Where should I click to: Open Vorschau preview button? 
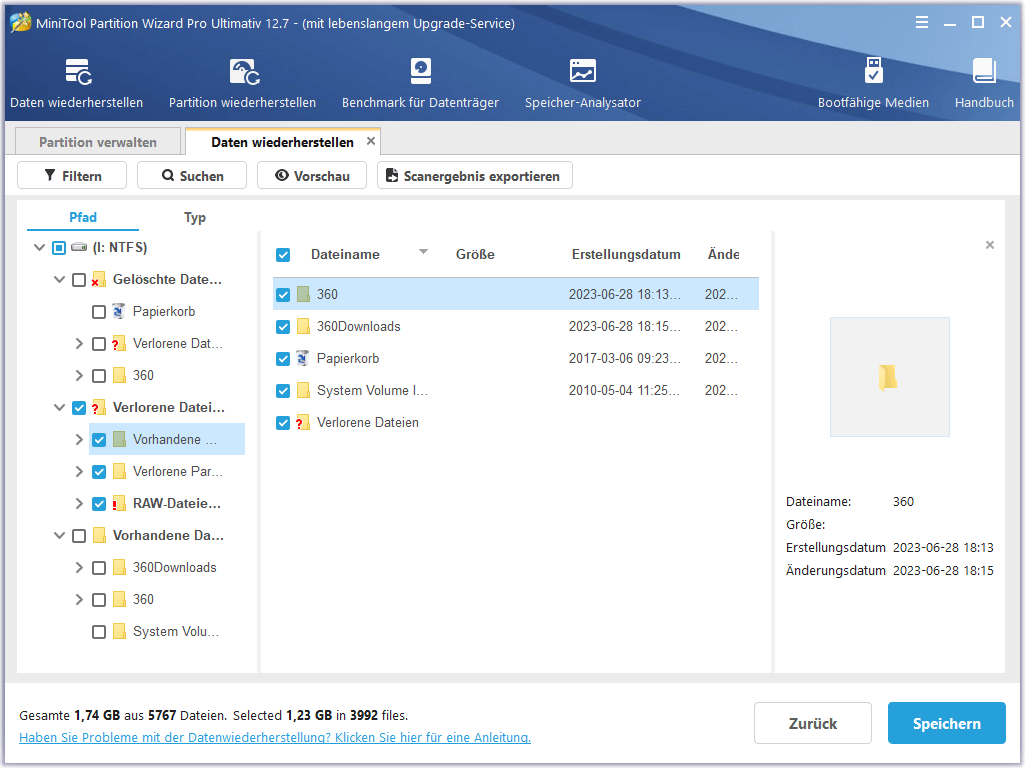click(312, 175)
